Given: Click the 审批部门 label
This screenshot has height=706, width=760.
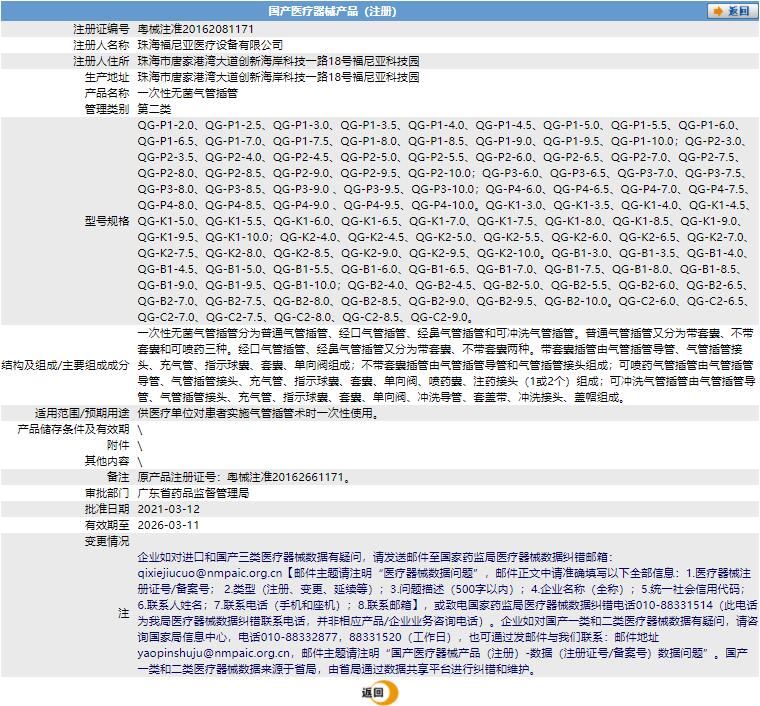Looking at the screenshot, I should coord(107,493).
